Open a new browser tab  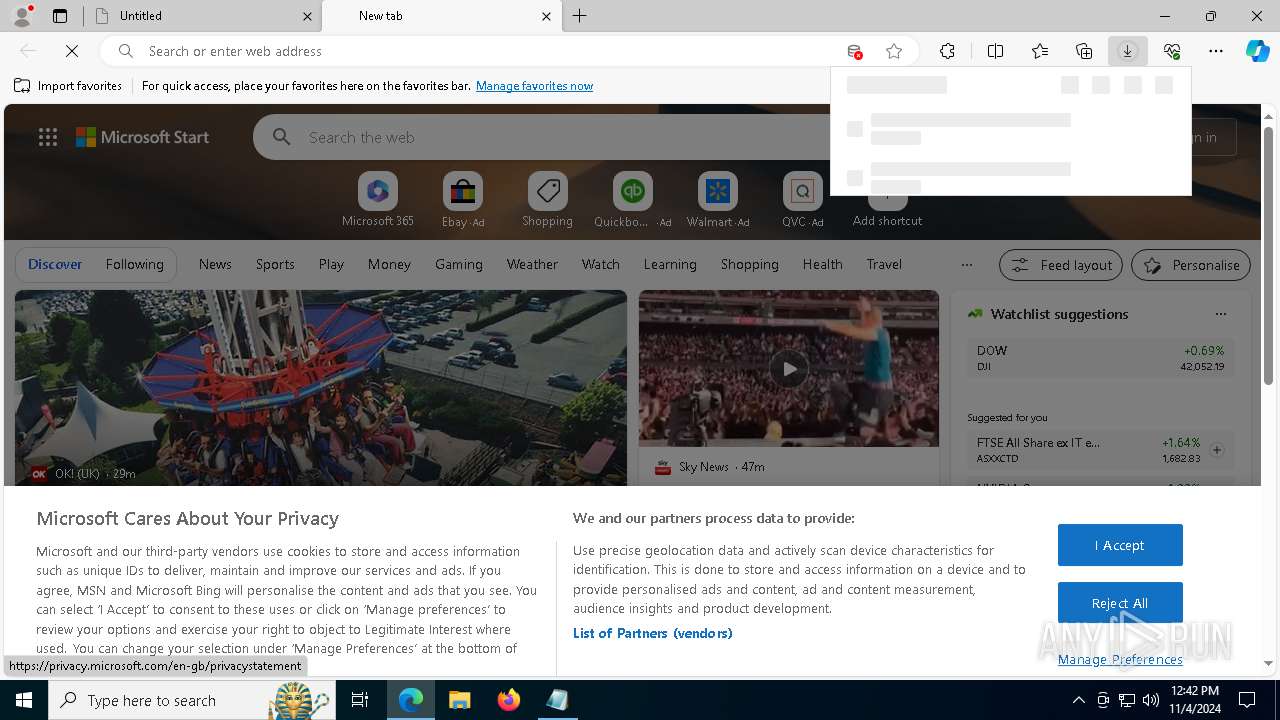(x=580, y=16)
